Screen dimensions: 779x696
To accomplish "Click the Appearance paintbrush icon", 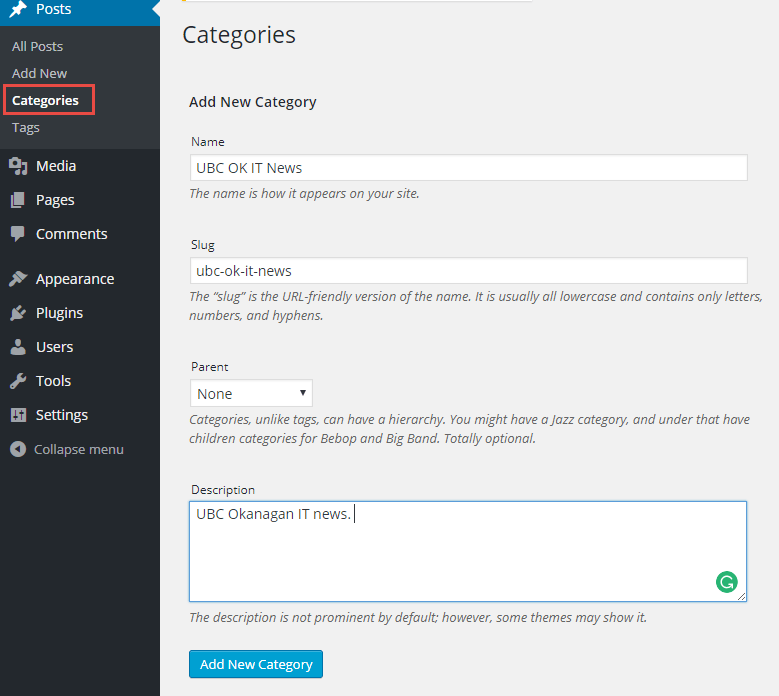I will click(18, 279).
